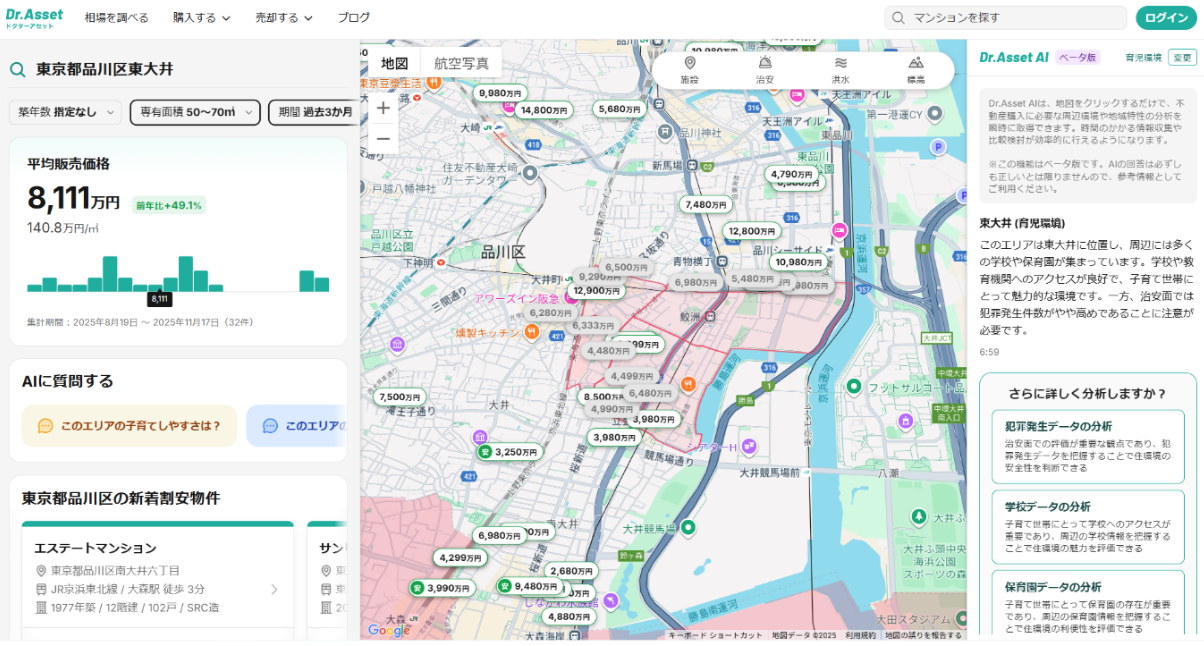Viewport: 1204px width, 646px height.
Task: Open the 売却する menu
Action: click(x=284, y=18)
